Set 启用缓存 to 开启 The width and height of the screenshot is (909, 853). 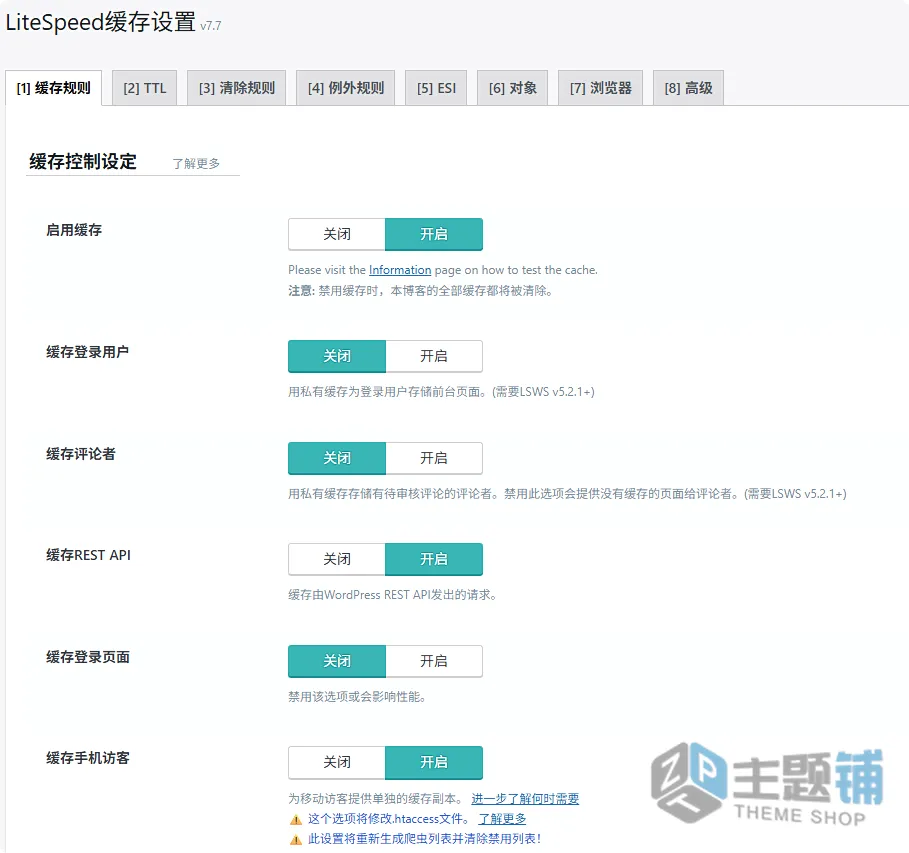click(434, 234)
